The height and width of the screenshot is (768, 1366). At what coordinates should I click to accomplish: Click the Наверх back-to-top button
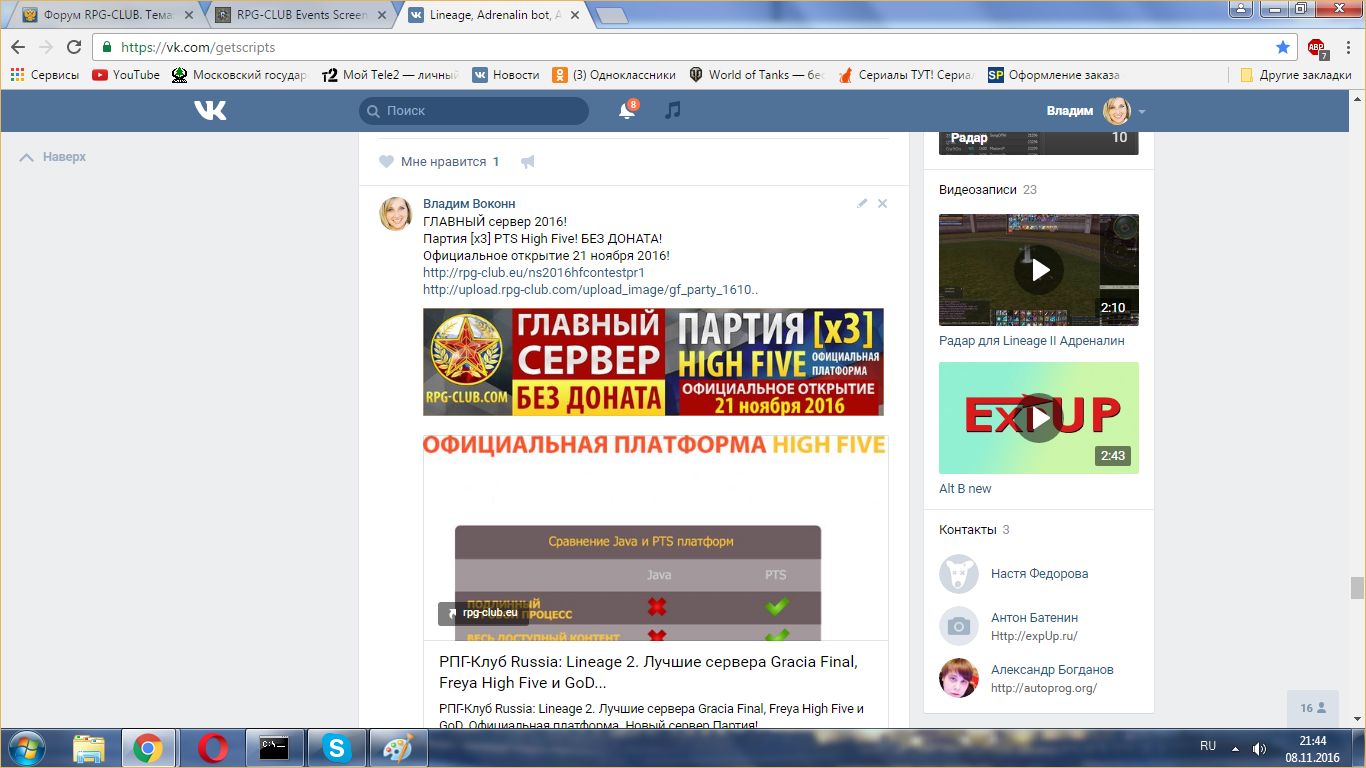(54, 157)
